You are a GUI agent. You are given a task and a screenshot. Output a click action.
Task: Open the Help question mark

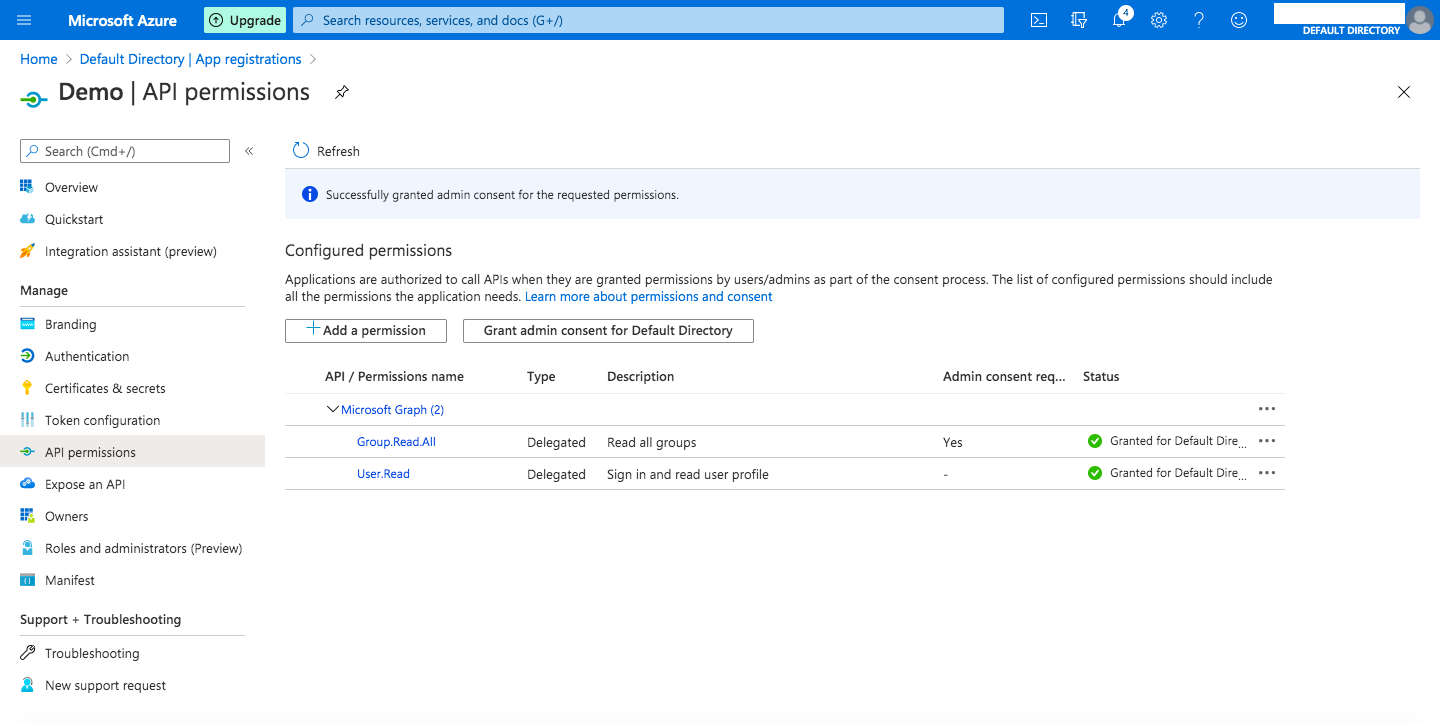[x=1199, y=20]
